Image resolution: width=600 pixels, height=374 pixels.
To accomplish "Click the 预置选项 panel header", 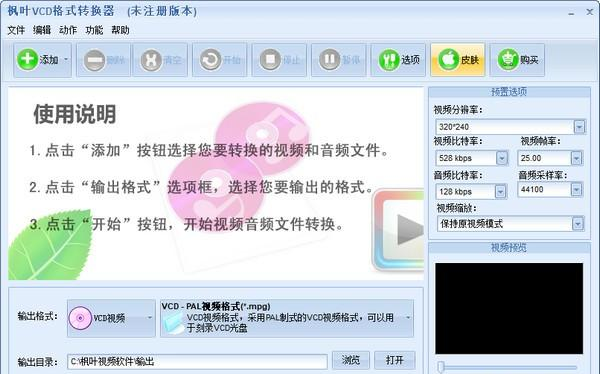I will tap(509, 92).
